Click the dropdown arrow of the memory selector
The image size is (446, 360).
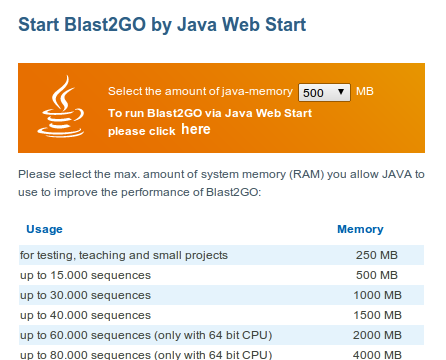341,92
